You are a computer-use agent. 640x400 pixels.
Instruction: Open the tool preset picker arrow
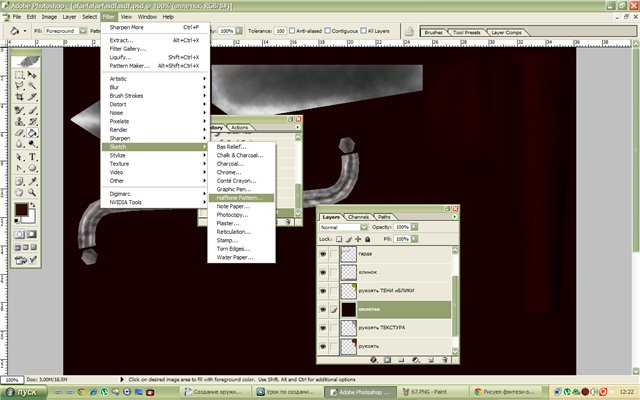[25, 31]
